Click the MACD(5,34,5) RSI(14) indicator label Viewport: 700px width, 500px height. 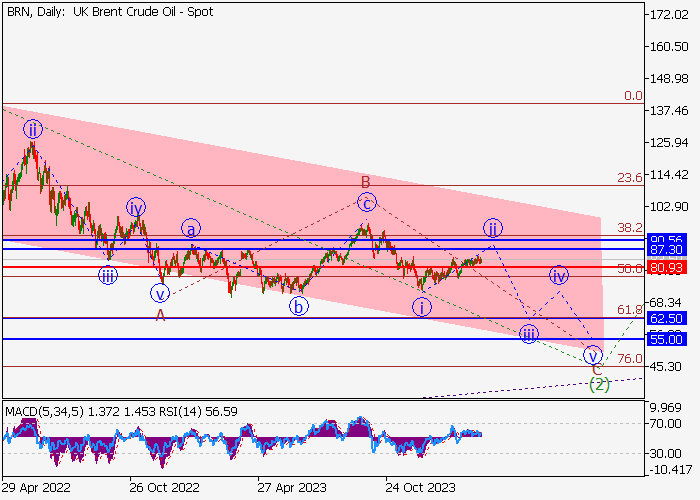tap(121, 411)
